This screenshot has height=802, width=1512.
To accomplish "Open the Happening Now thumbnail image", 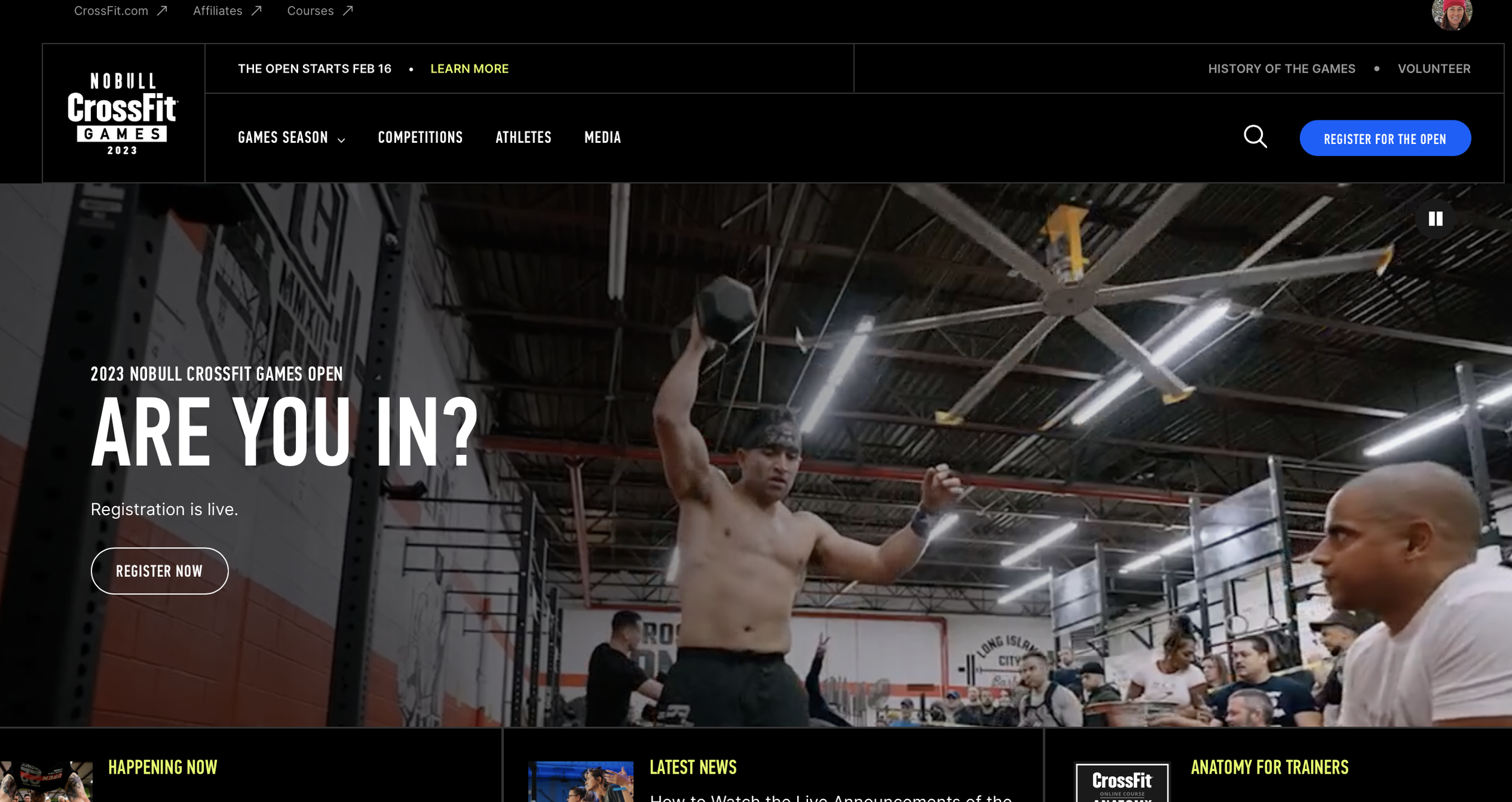I will pyautogui.click(x=46, y=781).
